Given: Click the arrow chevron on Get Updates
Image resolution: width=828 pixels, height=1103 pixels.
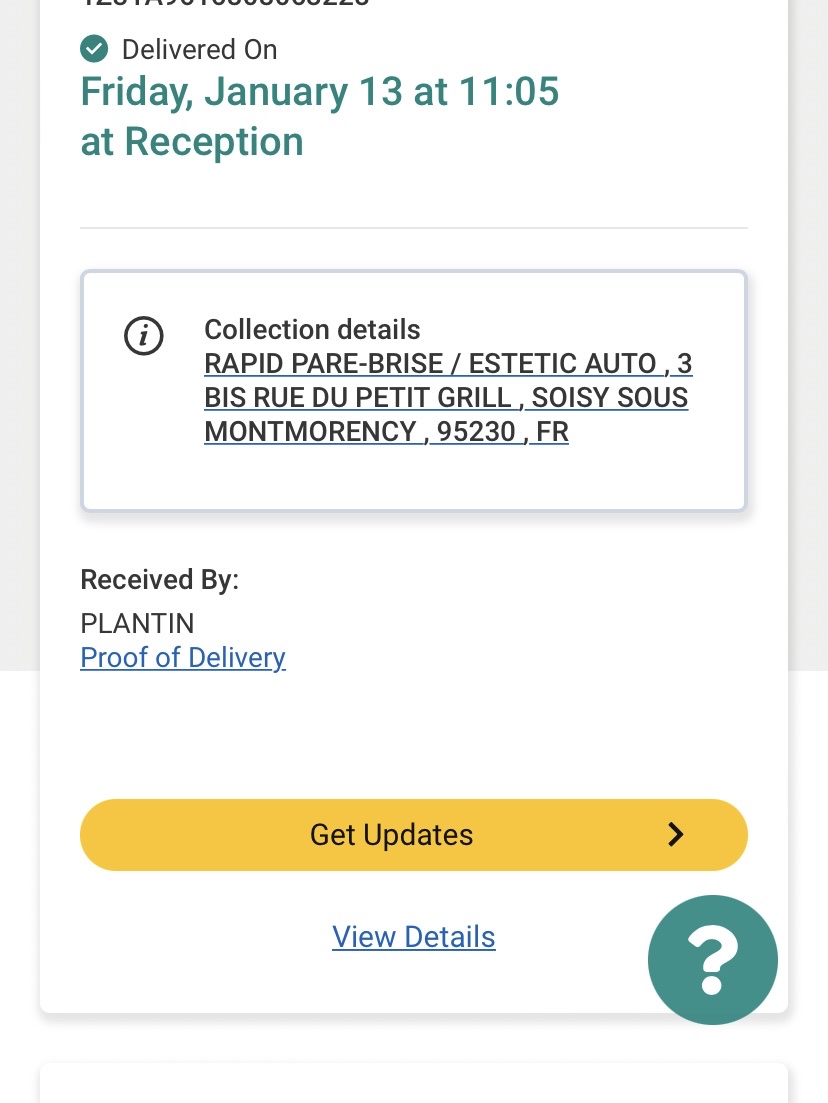Looking at the screenshot, I should click(676, 835).
